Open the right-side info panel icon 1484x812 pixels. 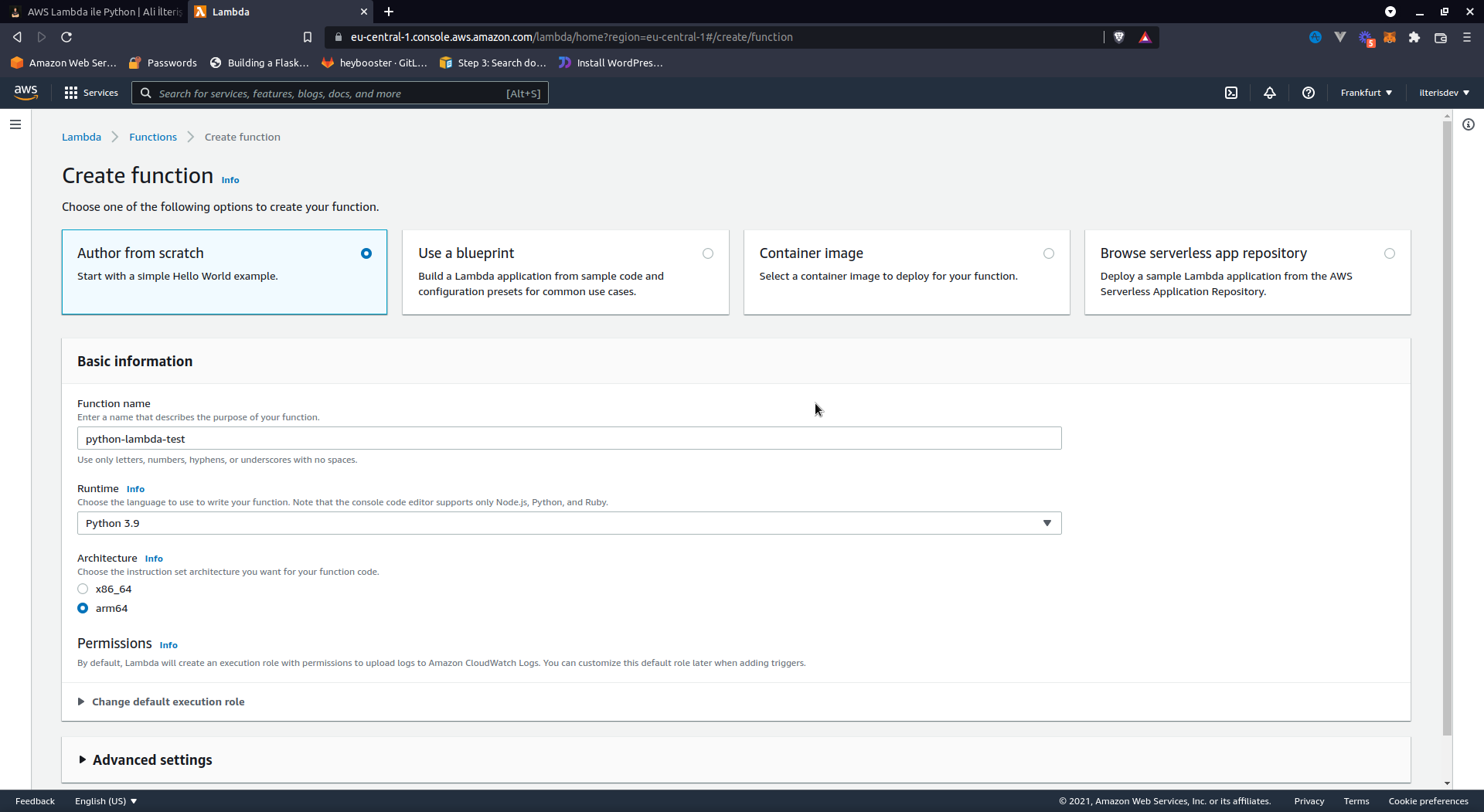[1469, 124]
